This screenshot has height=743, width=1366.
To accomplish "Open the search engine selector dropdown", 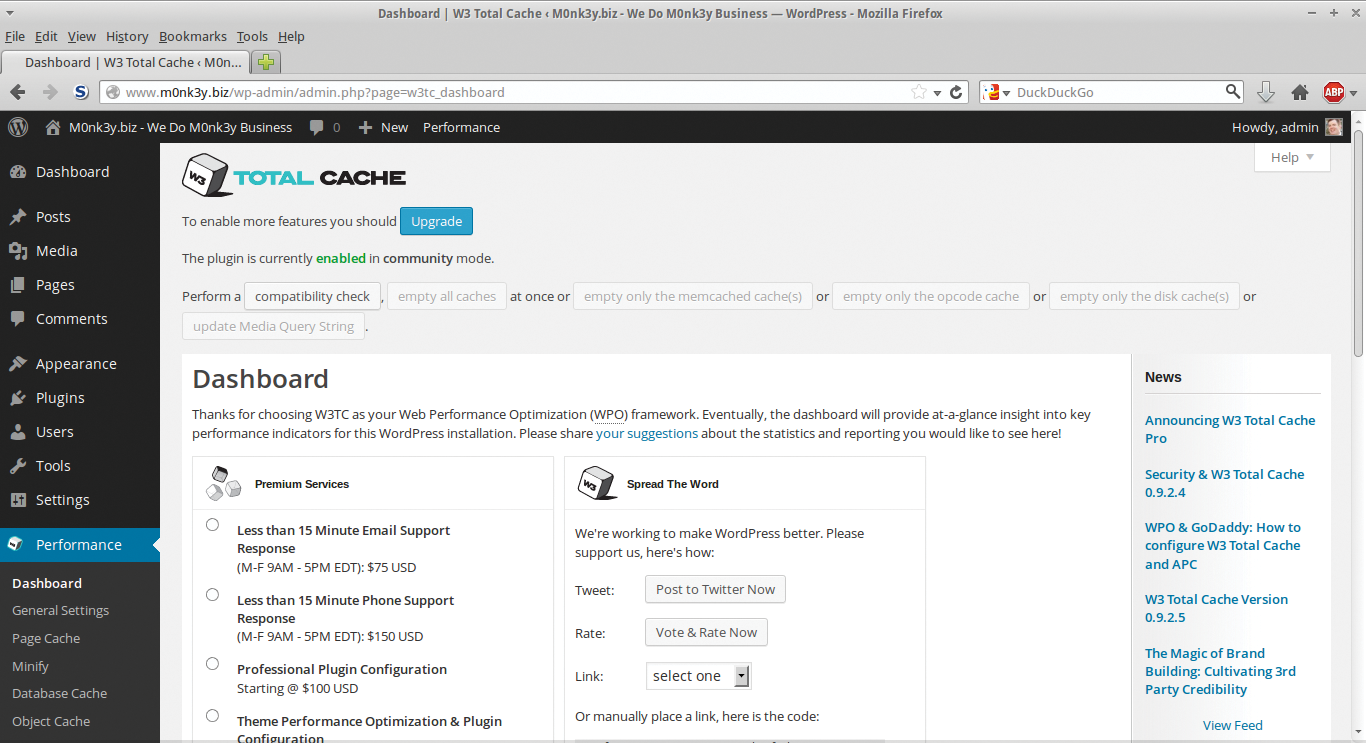I will click(x=997, y=92).
